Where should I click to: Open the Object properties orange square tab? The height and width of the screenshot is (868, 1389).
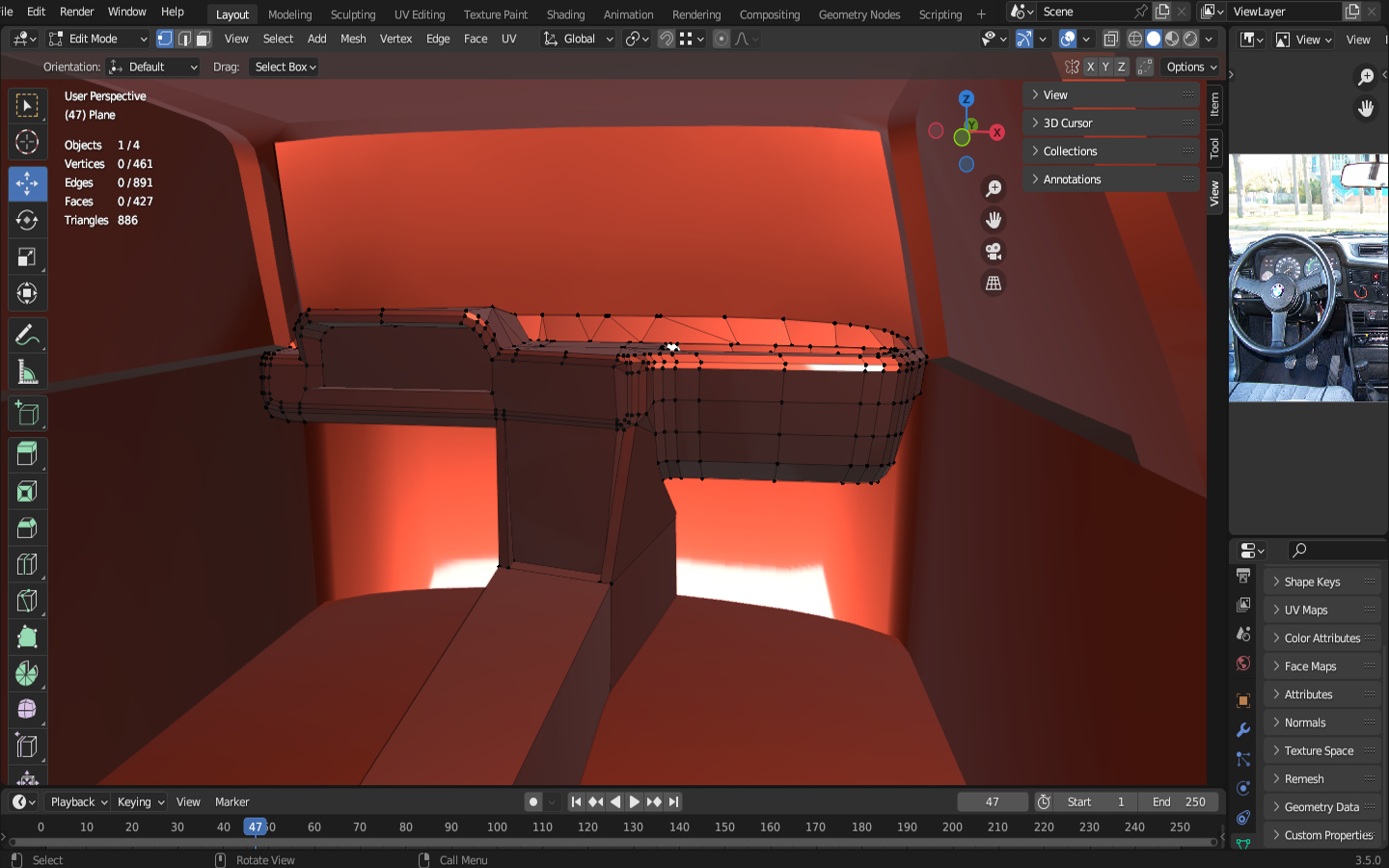(x=1243, y=700)
